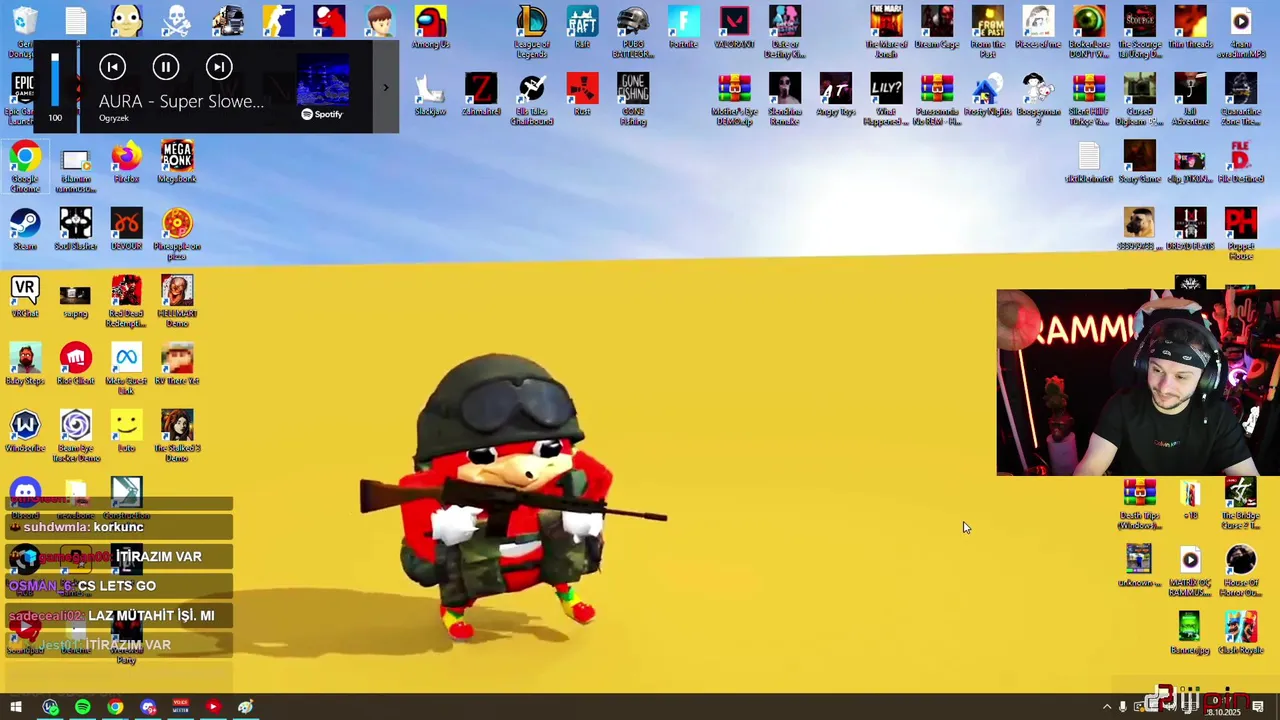Image resolution: width=1280 pixels, height=720 pixels.
Task: Adjust the volume slider showing 100
Action: [55, 80]
